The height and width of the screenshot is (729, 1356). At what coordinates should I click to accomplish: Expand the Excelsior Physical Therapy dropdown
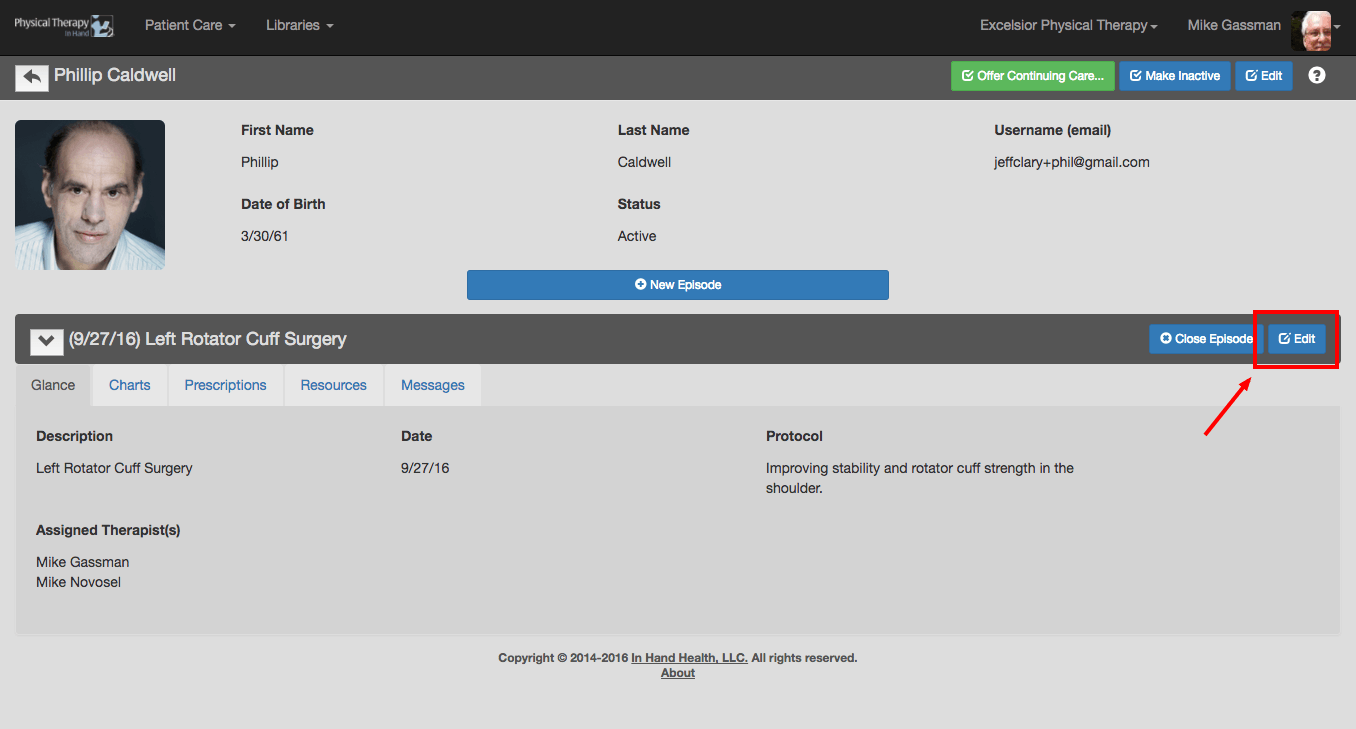pyautogui.click(x=1069, y=25)
